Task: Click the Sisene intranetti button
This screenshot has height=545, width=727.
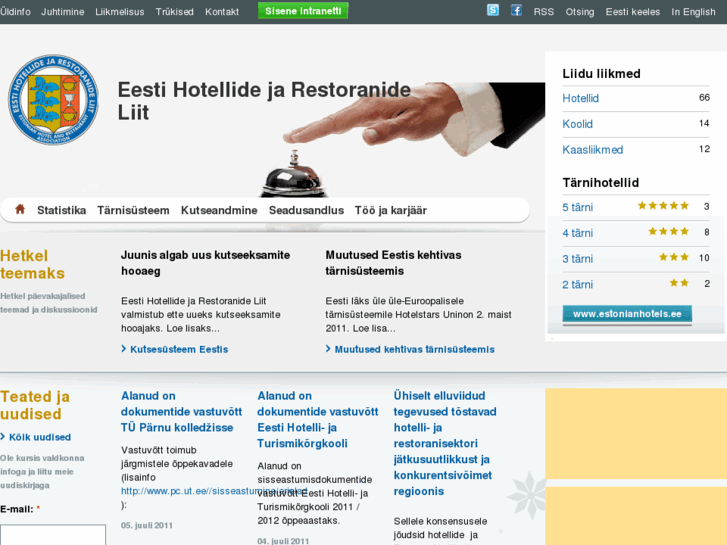Action: [303, 11]
